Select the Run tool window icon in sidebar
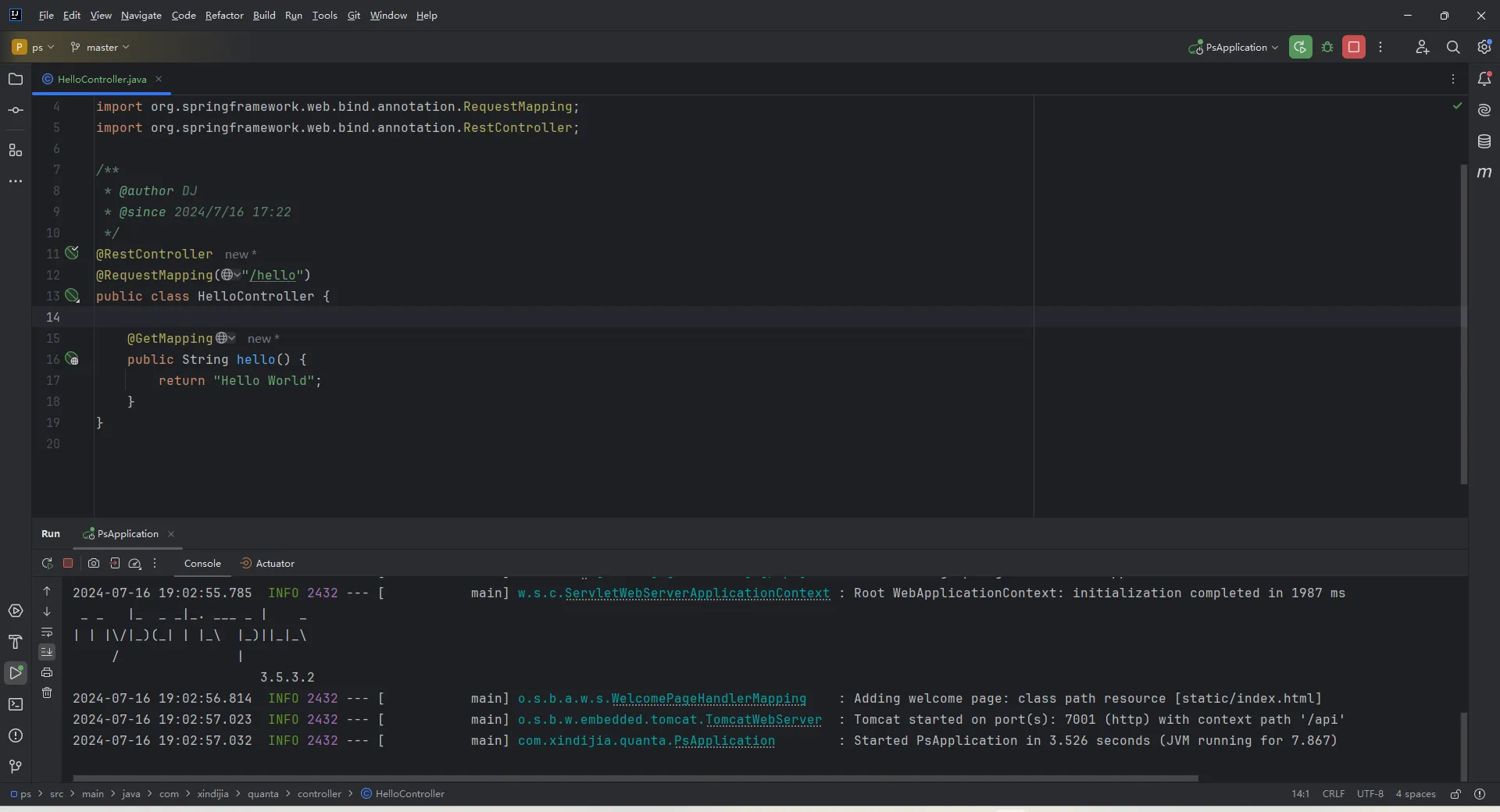The height and width of the screenshot is (812, 1500). coord(16,672)
